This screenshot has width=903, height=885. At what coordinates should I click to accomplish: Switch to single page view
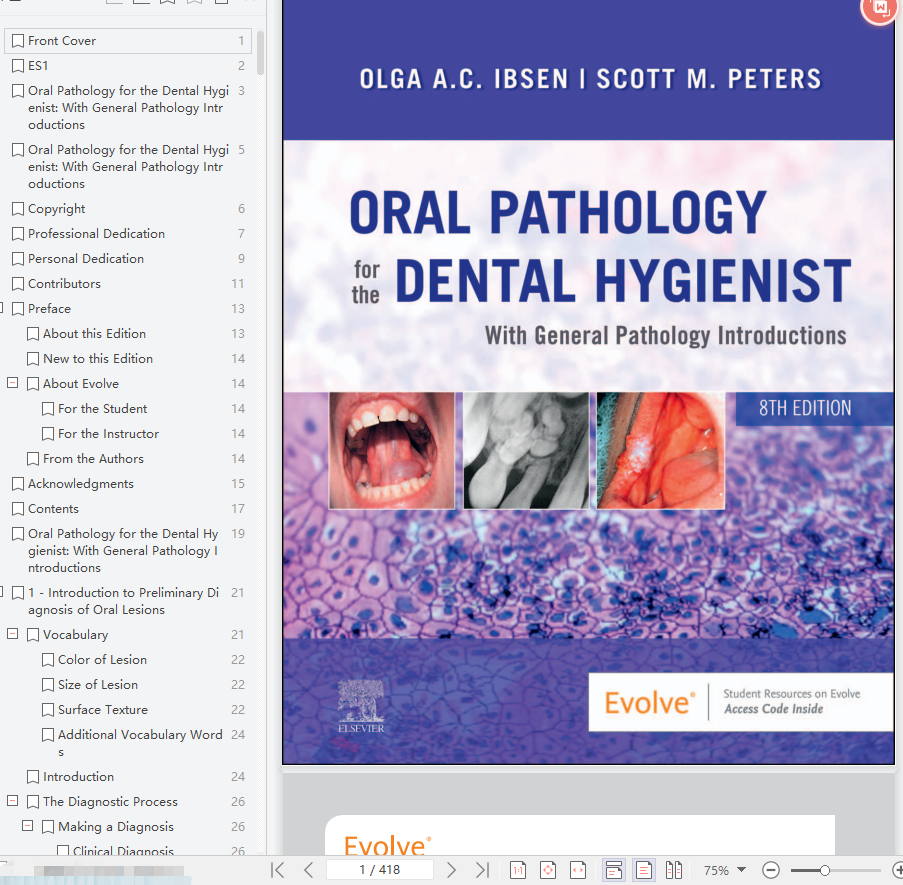pyautogui.click(x=643, y=870)
